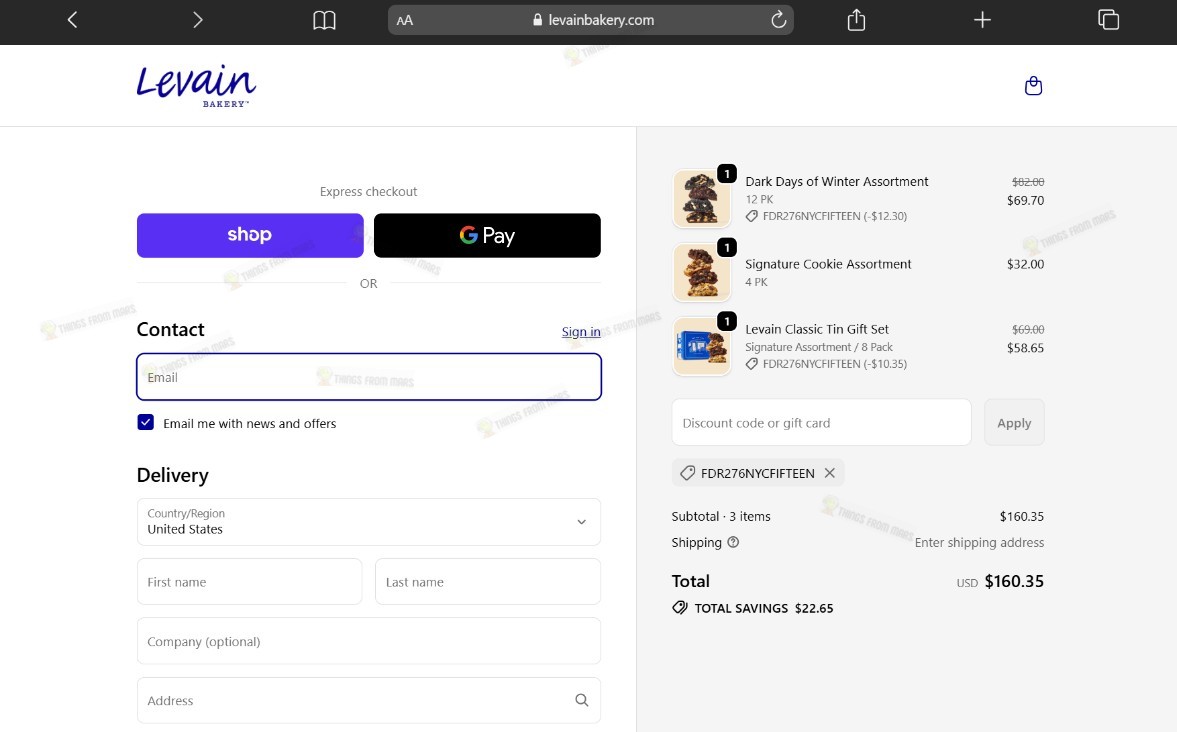1177x732 pixels.
Task: Click the Address search field
Action: point(369,700)
